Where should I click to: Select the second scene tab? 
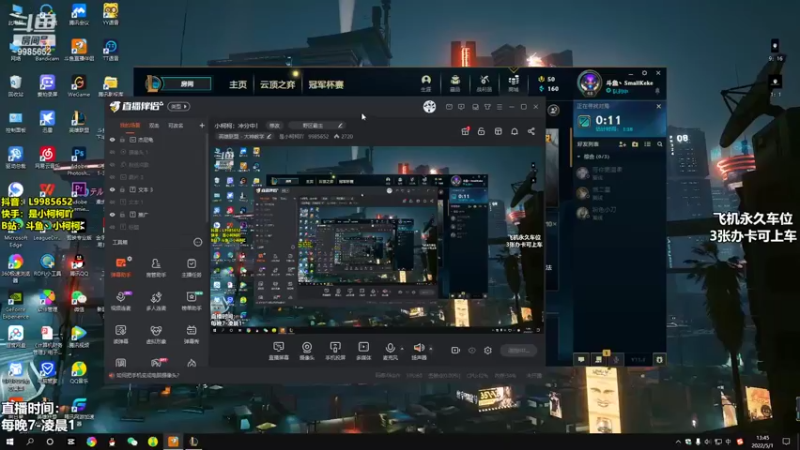point(154,125)
